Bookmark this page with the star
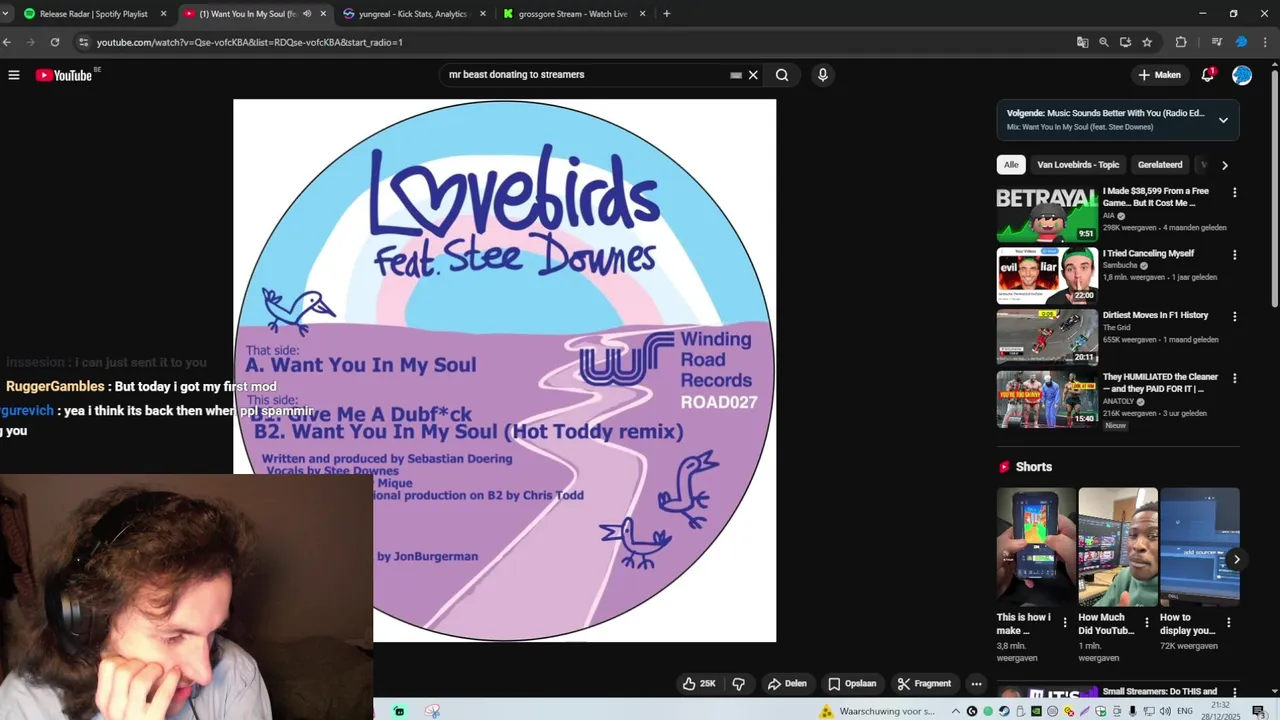The width and height of the screenshot is (1280, 720). tap(1147, 42)
